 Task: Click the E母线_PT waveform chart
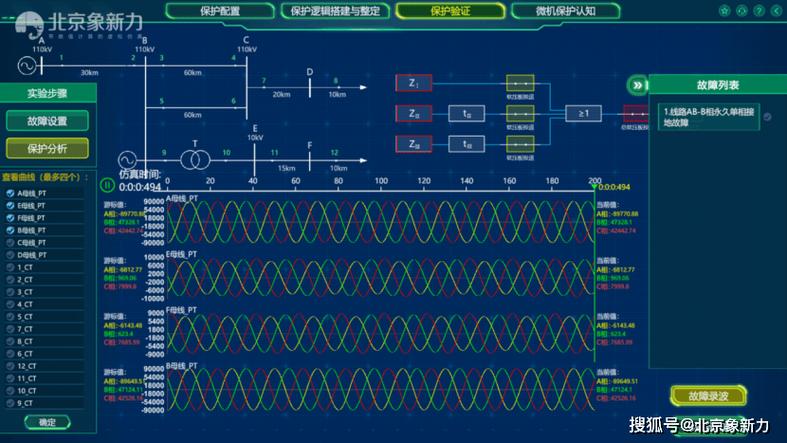click(380, 278)
